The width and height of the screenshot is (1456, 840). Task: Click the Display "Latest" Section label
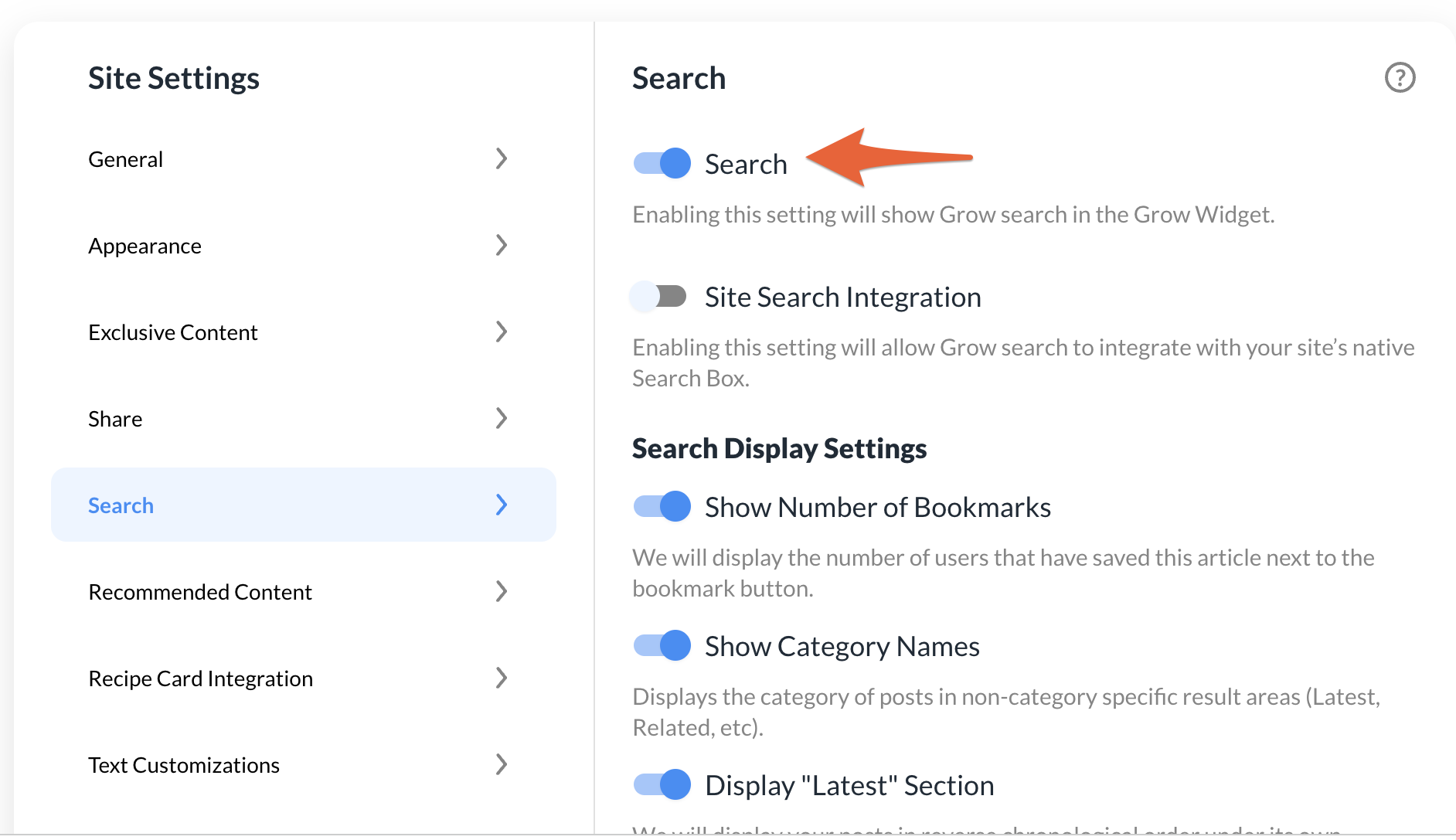point(849,785)
